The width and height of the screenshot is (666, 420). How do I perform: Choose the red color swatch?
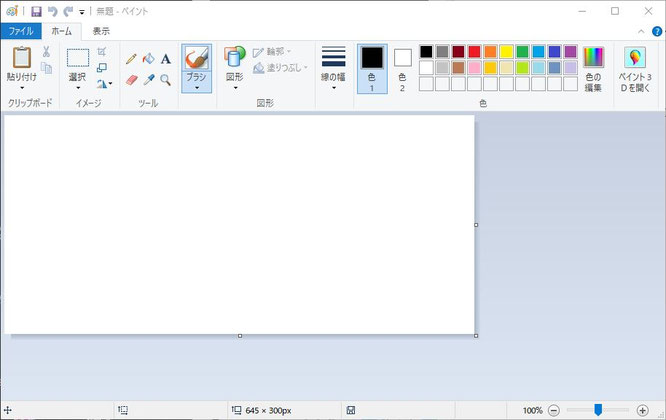click(475, 51)
